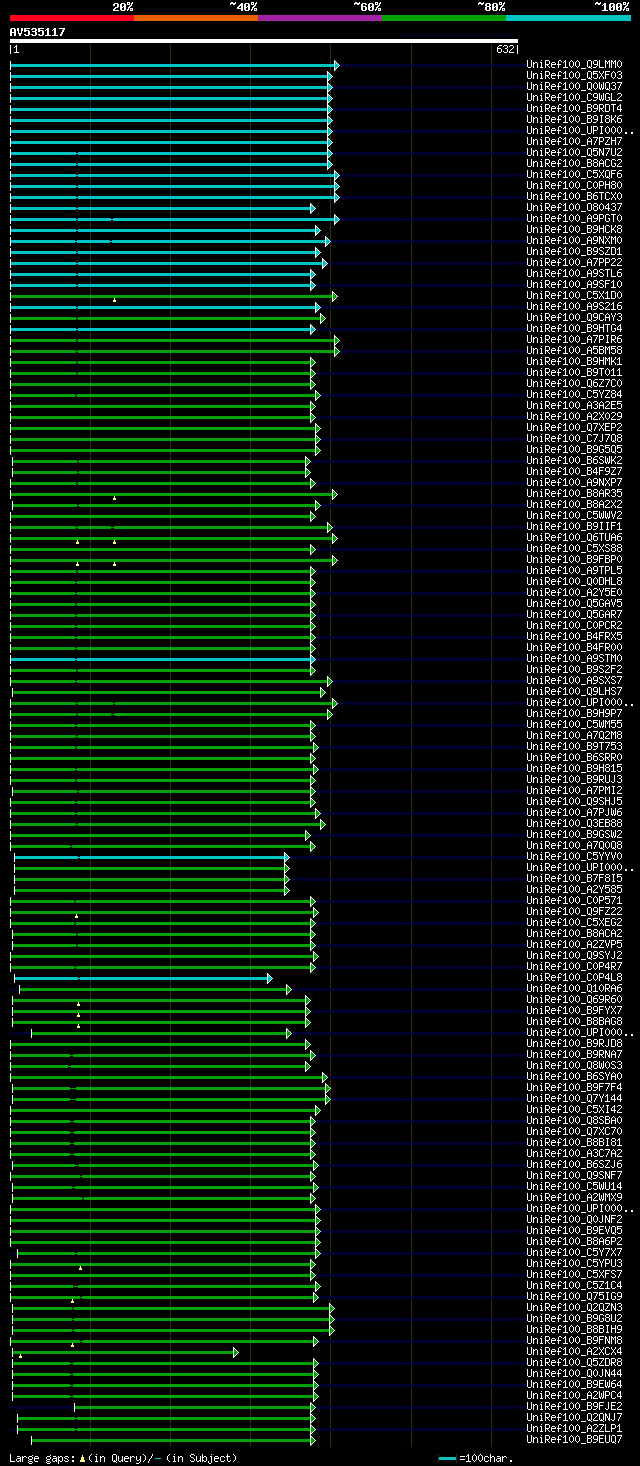
Task: Select hit label UniRef100_A3C7A2
Action: (x=574, y=1154)
